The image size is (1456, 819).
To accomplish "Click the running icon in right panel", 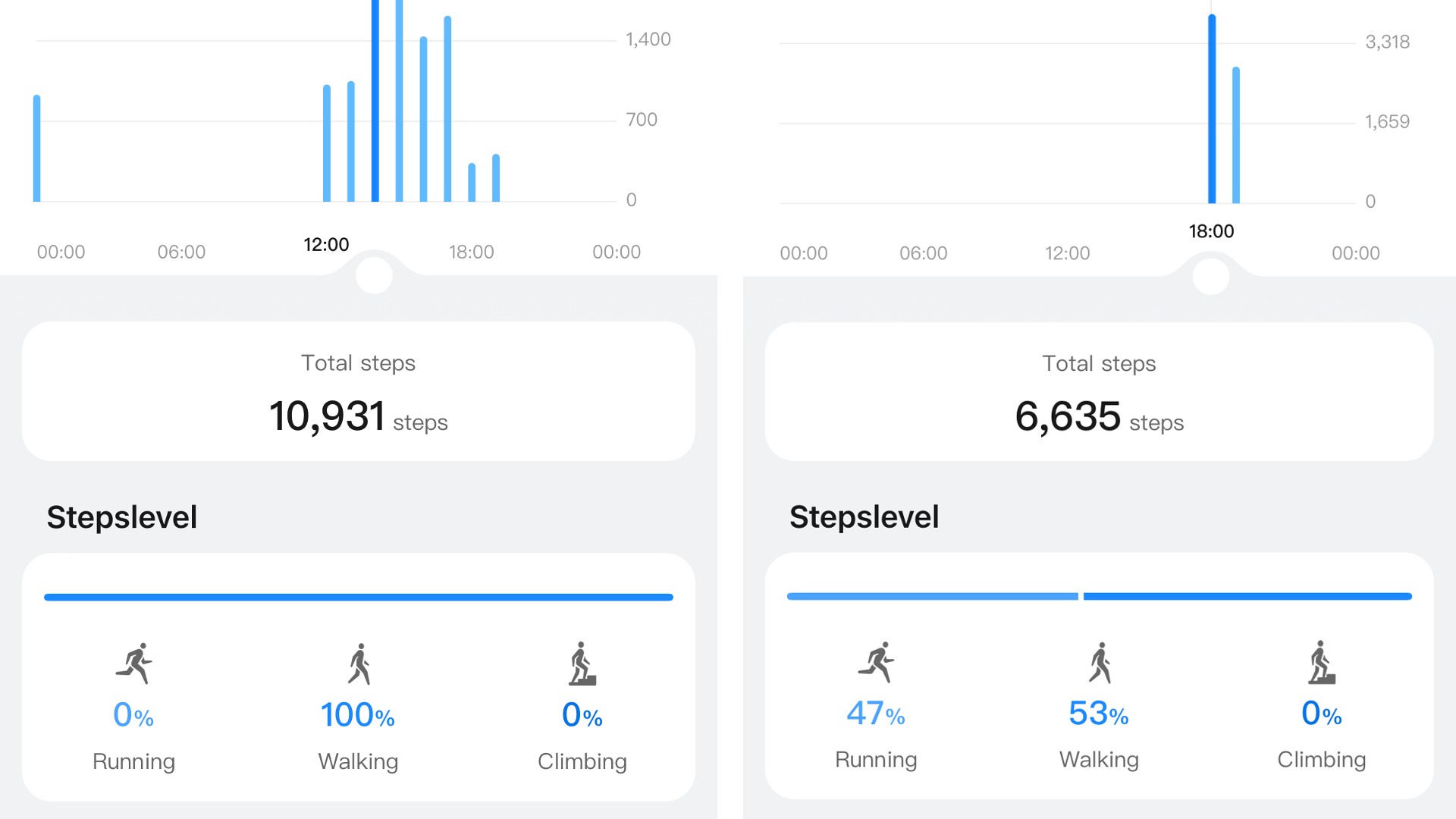I will click(x=877, y=662).
